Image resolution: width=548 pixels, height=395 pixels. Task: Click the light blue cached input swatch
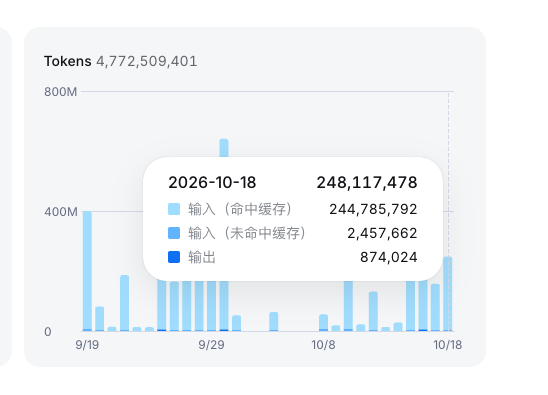[174, 209]
